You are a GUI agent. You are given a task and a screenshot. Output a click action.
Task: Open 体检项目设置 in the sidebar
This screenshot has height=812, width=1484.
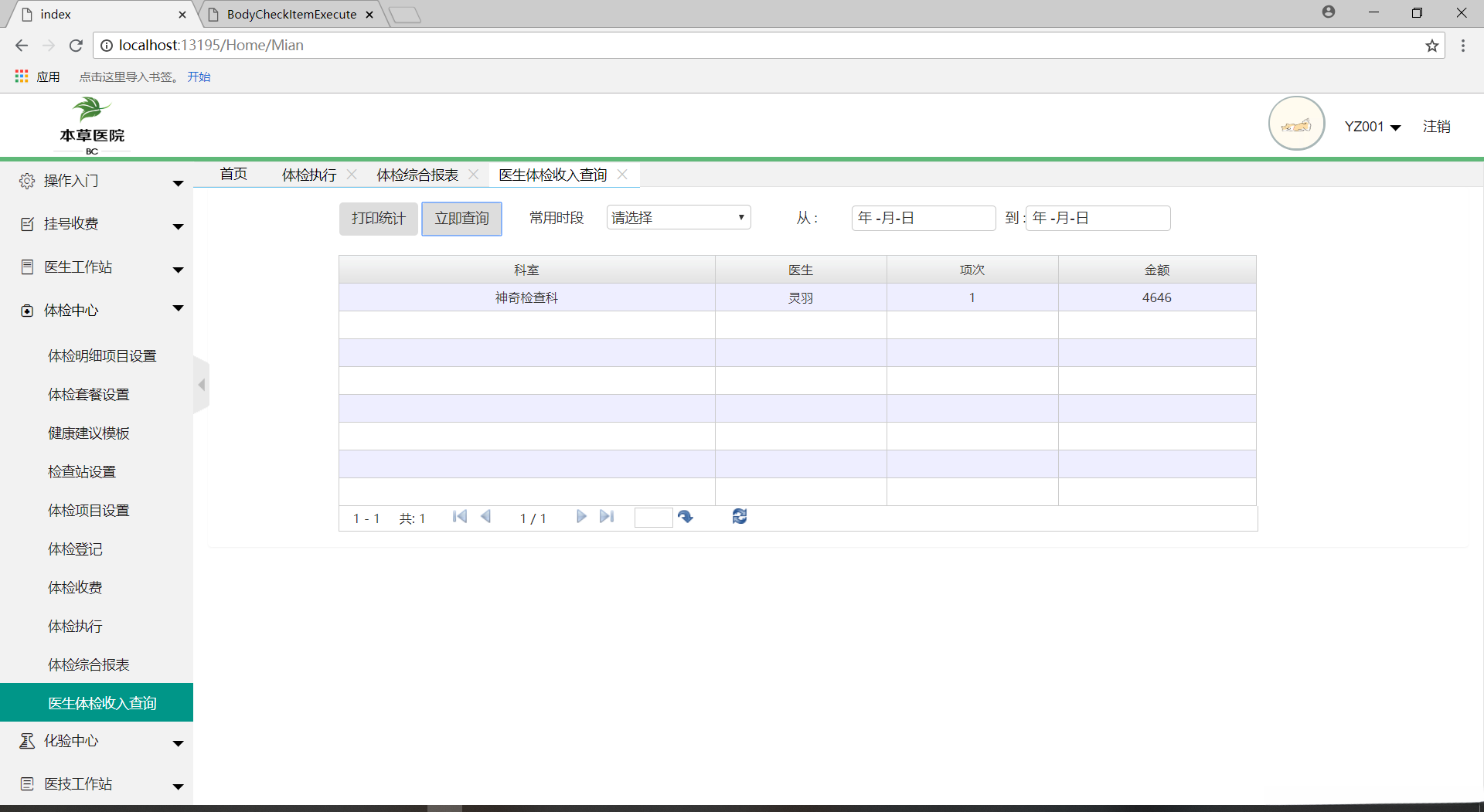[89, 511]
